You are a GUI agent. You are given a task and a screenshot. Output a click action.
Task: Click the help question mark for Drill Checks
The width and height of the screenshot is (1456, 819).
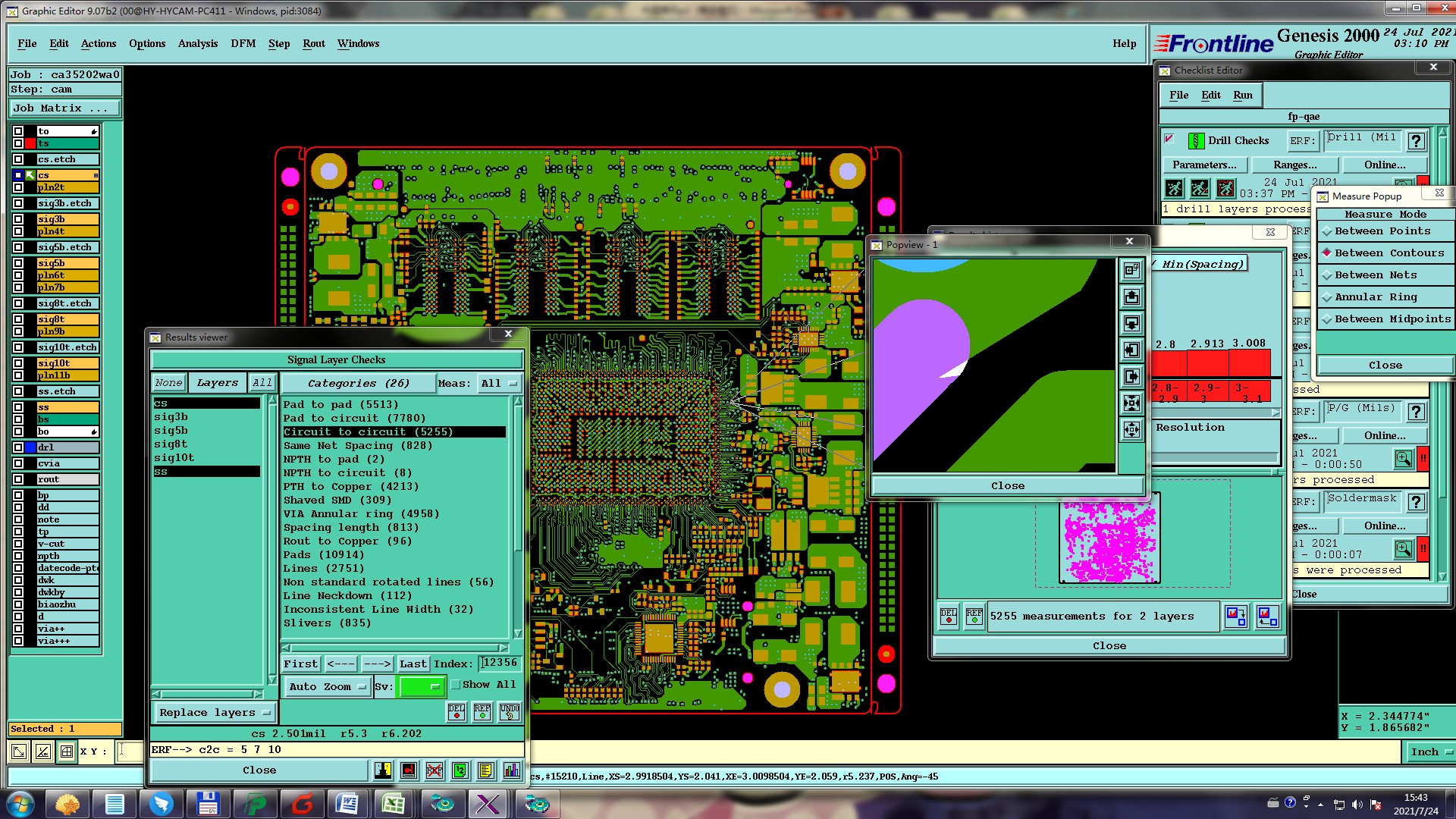(1416, 141)
